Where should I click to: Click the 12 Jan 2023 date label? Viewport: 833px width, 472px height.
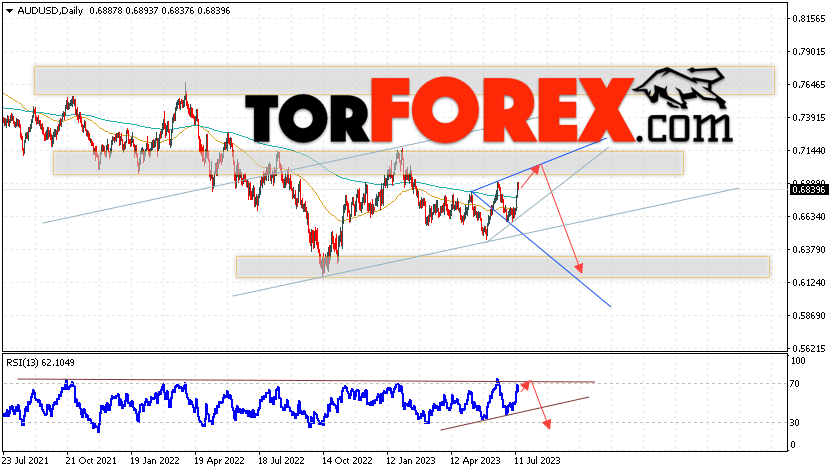point(411,460)
